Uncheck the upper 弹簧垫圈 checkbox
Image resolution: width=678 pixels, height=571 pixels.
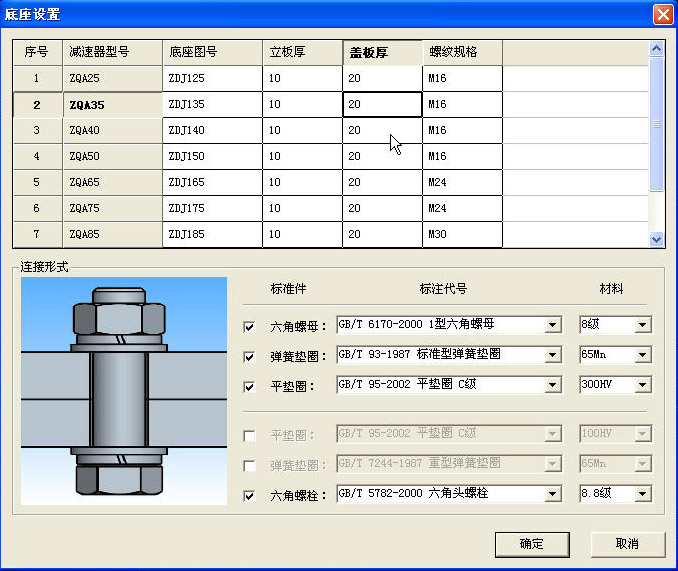point(250,356)
